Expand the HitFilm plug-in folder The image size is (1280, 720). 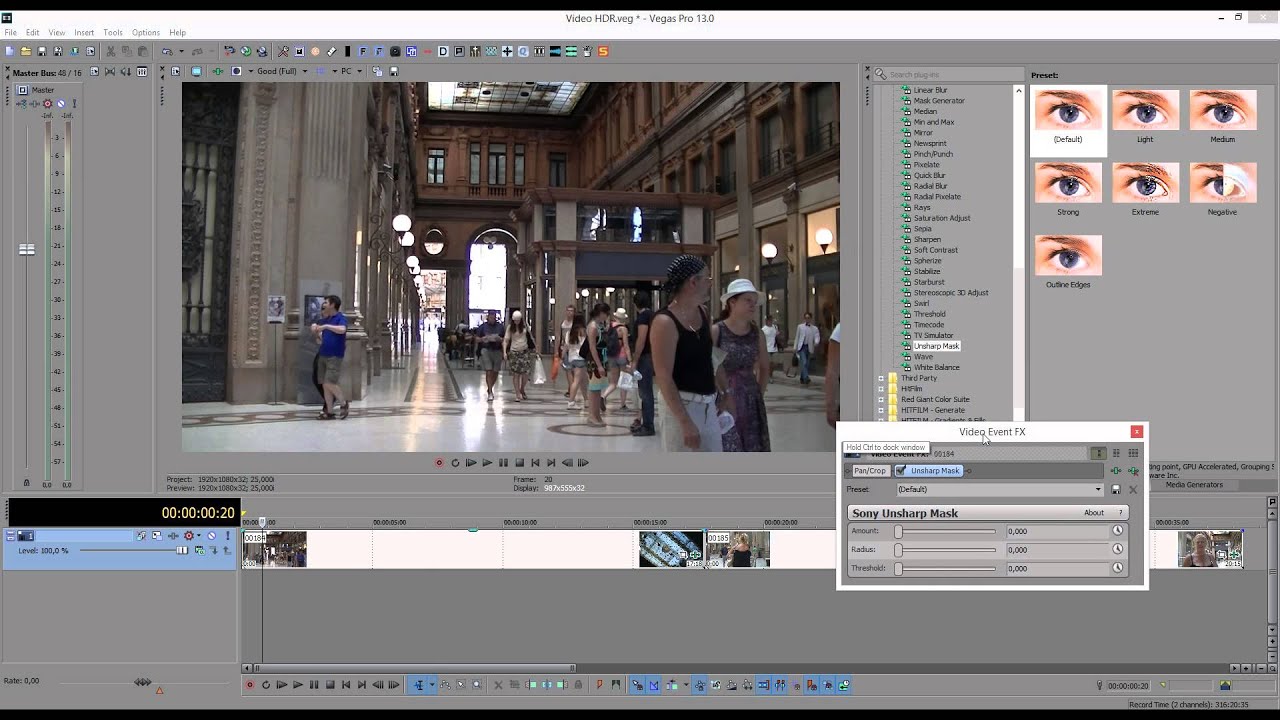point(881,389)
